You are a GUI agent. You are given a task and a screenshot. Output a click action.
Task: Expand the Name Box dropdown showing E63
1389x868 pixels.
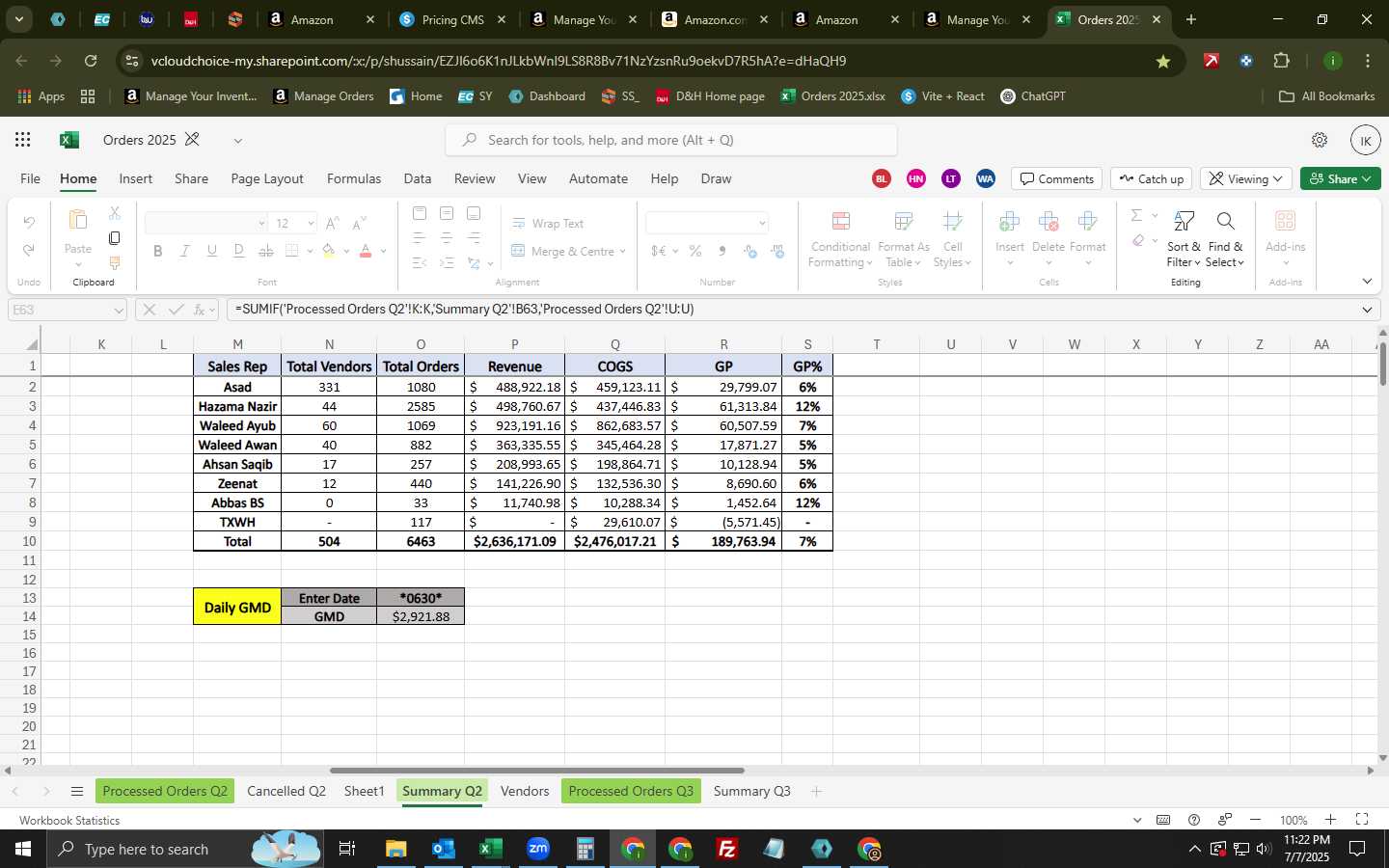pos(119,310)
